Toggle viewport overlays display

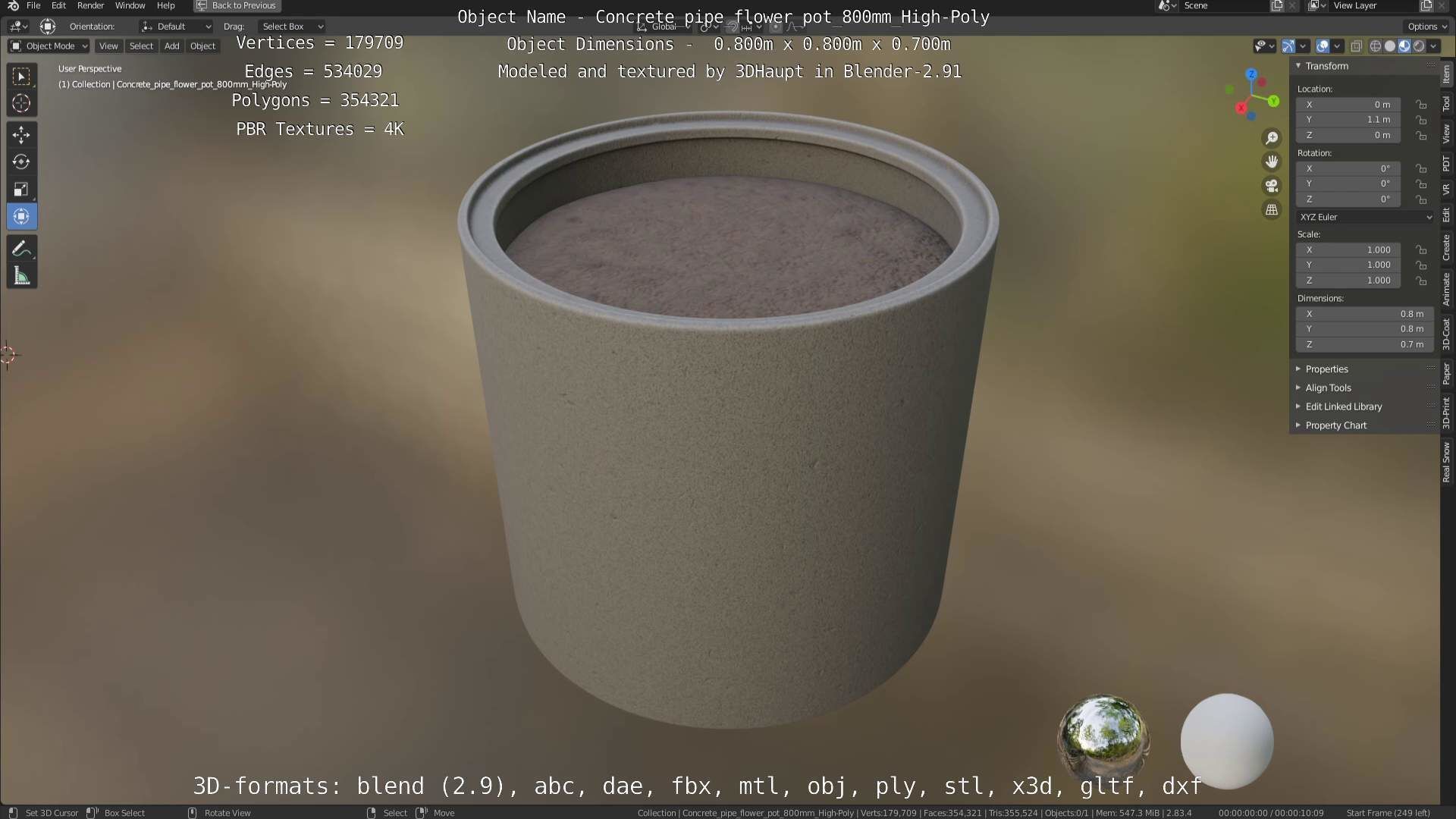[1323, 46]
